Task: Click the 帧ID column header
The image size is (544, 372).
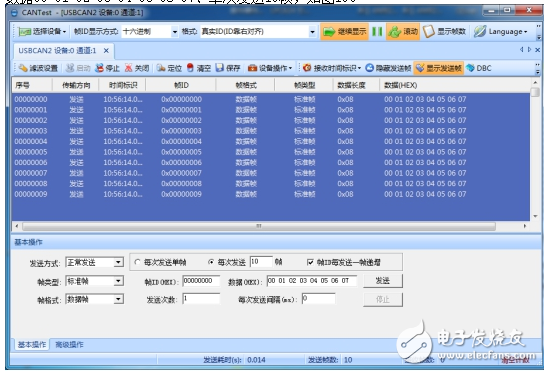Action: click(x=181, y=85)
